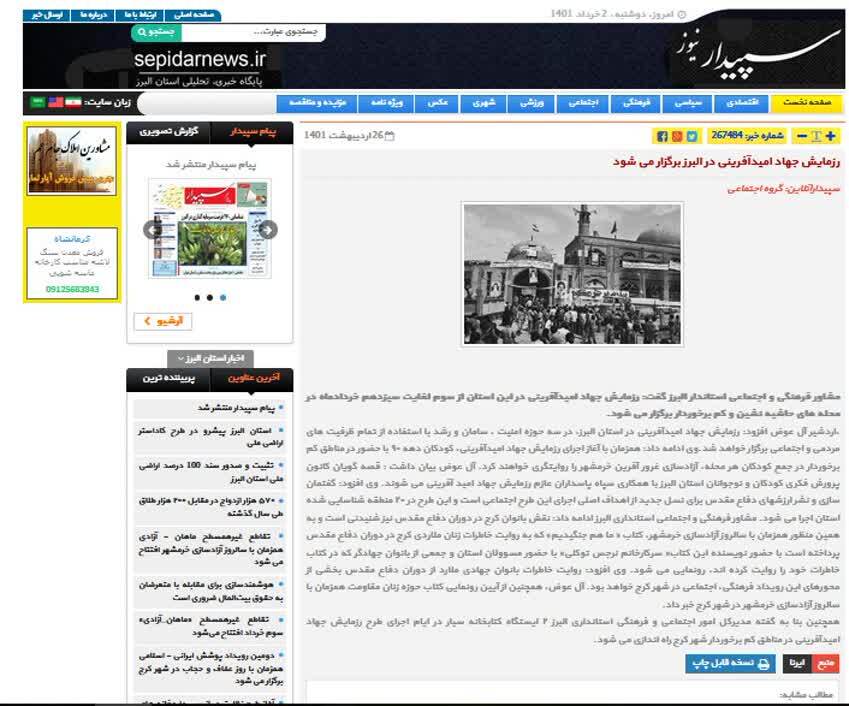Viewport: 849px width, 706px height.
Task: Open ارتباط با ما contact page
Action: click(140, 15)
